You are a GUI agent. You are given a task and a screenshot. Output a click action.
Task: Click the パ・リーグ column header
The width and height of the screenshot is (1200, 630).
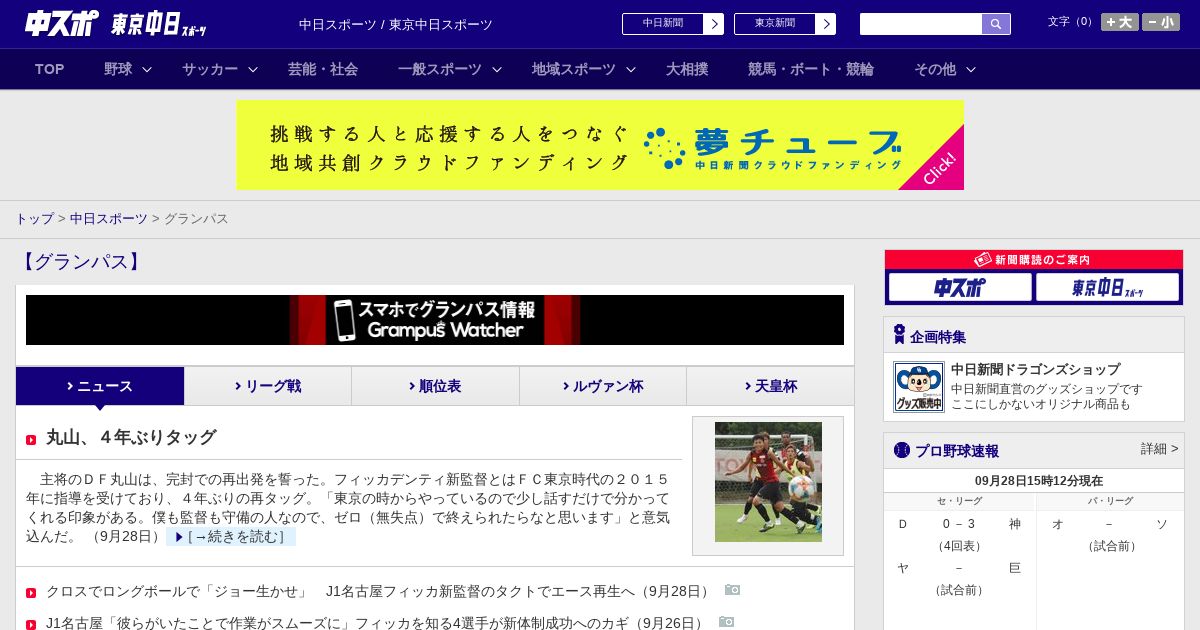tap(1110, 501)
